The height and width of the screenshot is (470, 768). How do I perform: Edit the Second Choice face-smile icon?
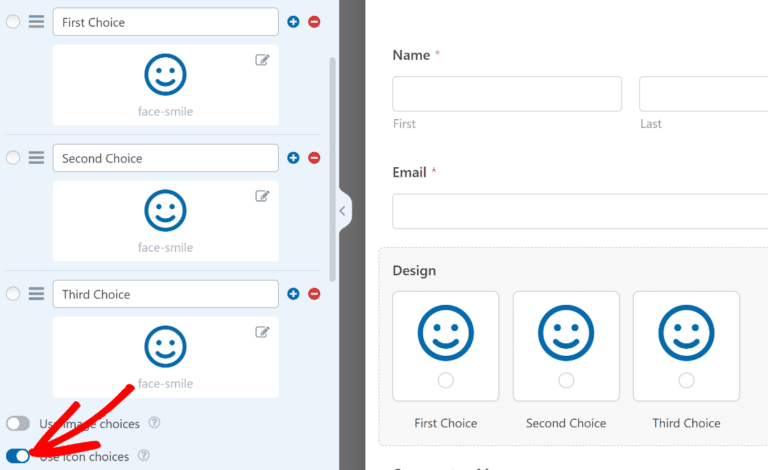[x=262, y=196]
